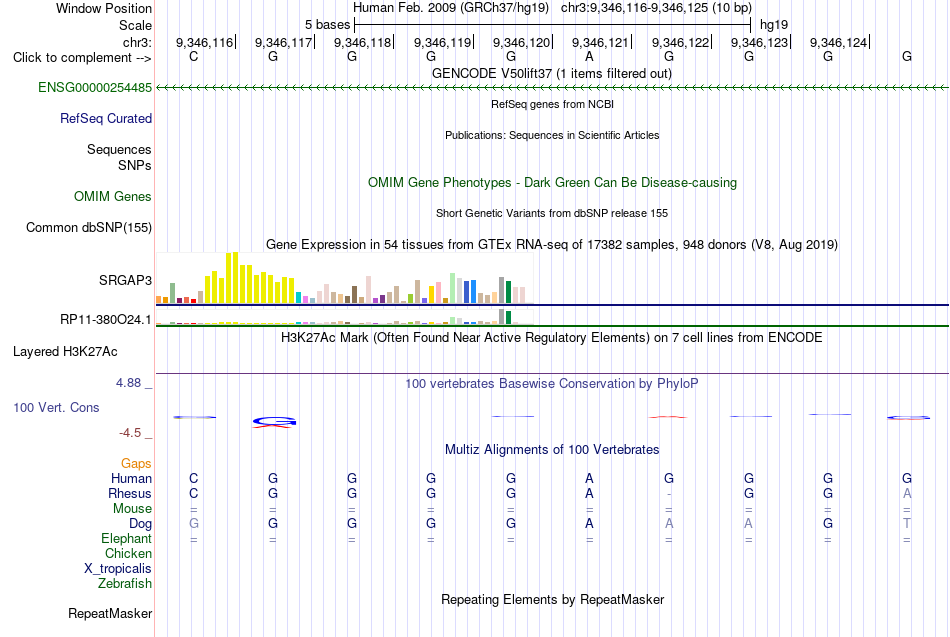
Task: Click the Elephant species row label
Action: click(126, 539)
